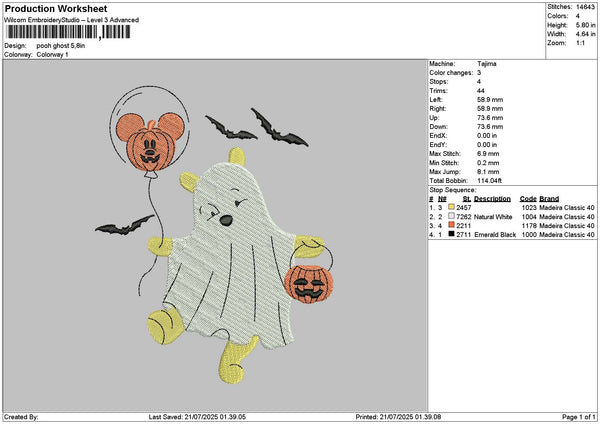Screen dimensions: 600x424
Task: Select the black swatch for thread 2711
Action: click(452, 234)
